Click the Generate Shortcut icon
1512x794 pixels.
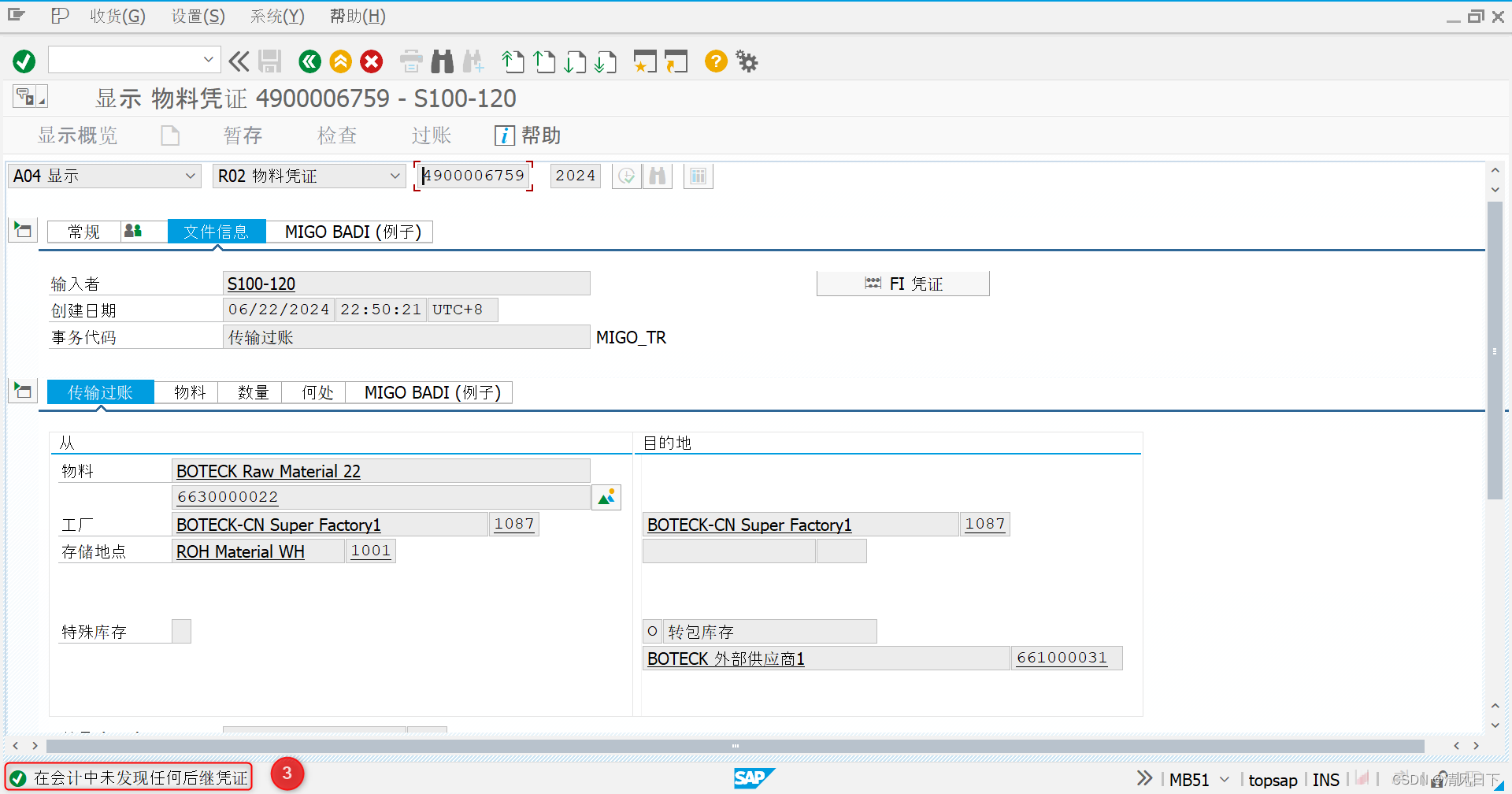click(x=676, y=61)
